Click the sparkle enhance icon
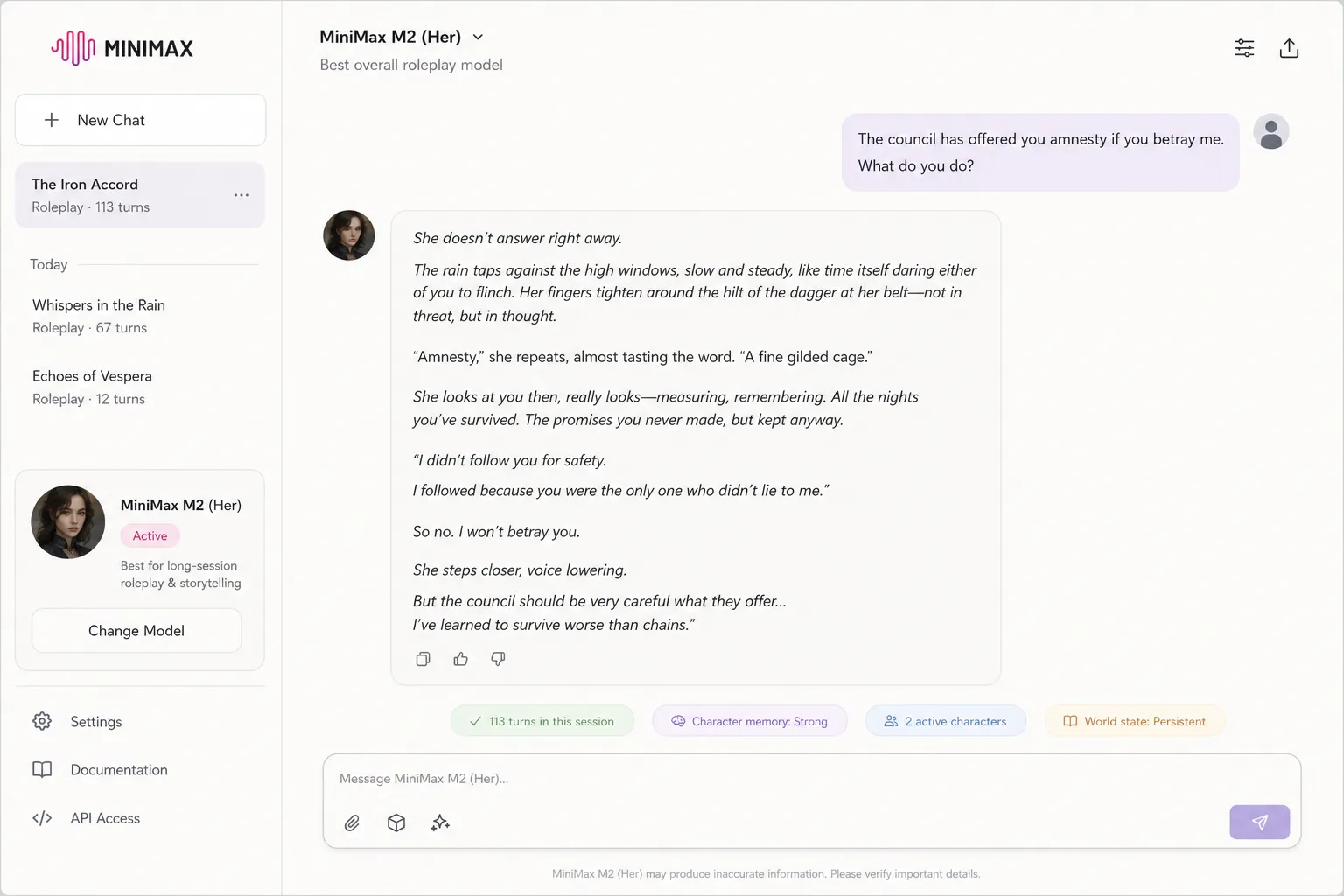1344x896 pixels. pos(440,822)
